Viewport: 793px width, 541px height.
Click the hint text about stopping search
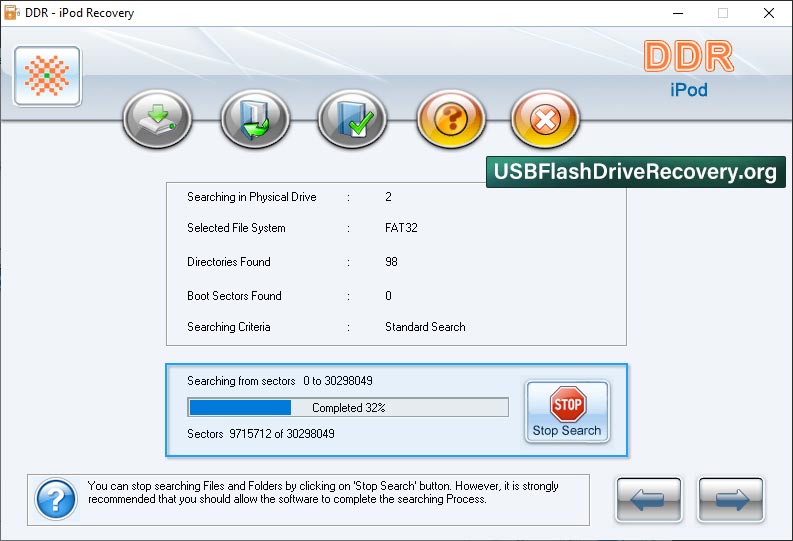click(x=323, y=492)
